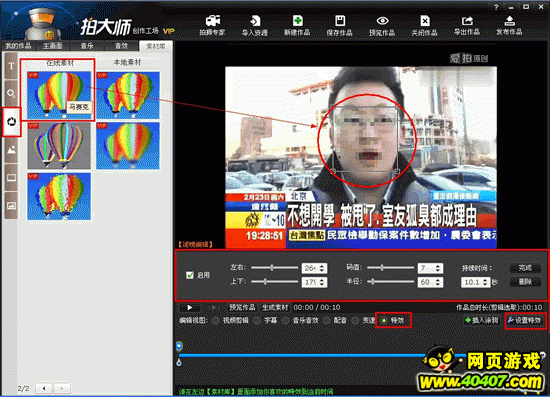Click the 导出作品 export icon

467,21
